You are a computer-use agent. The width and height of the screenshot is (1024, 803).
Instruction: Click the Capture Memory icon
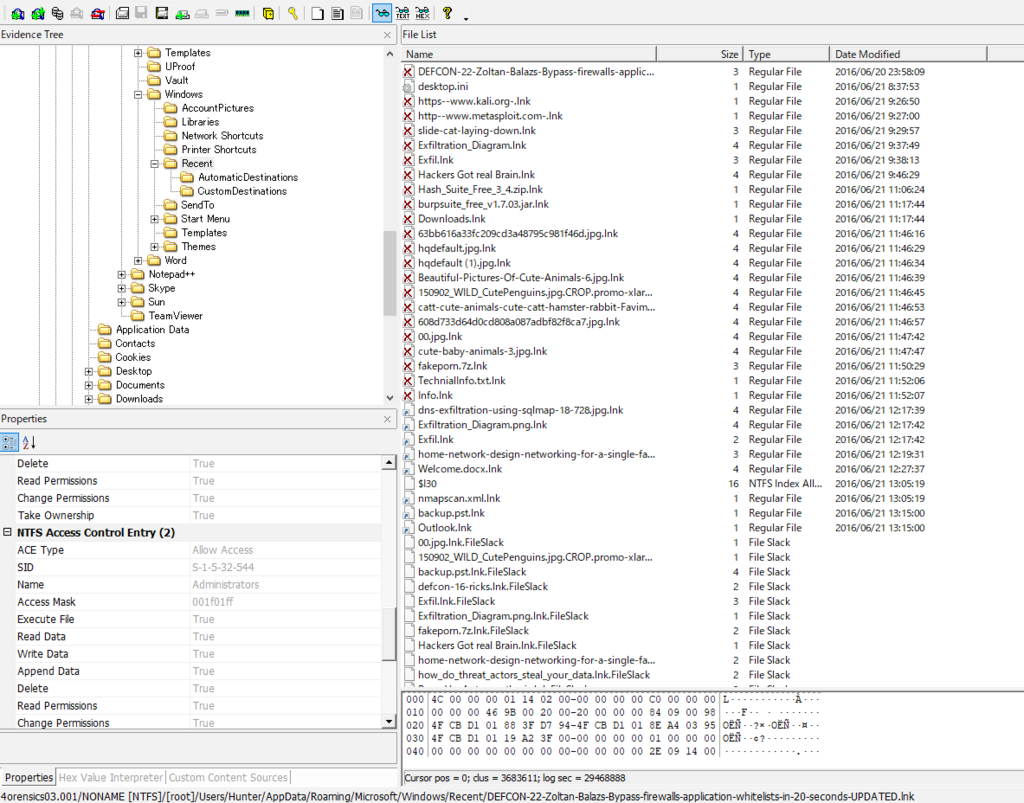point(242,13)
